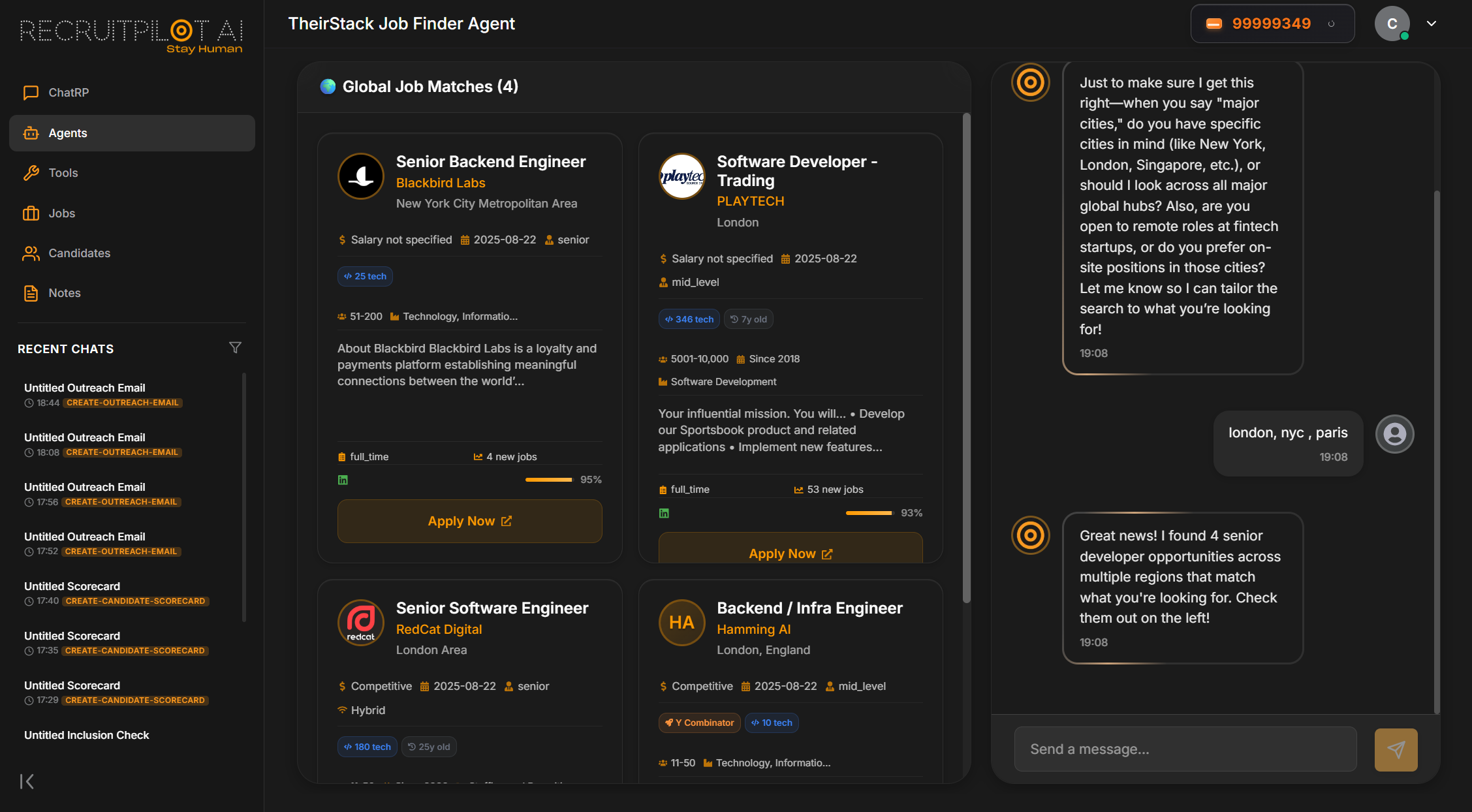Click the credits card icon

1214,24
